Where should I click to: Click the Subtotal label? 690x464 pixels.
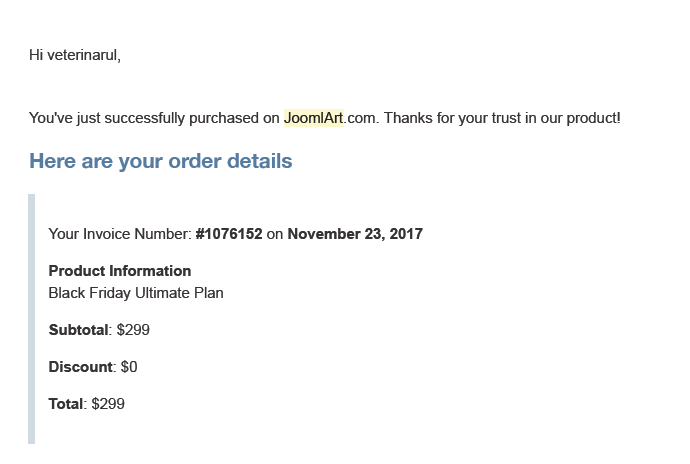[78, 330]
